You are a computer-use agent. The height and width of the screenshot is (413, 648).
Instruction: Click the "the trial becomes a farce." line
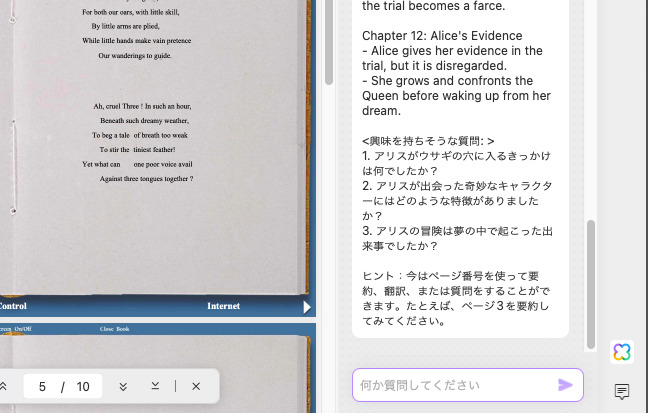pos(434,6)
